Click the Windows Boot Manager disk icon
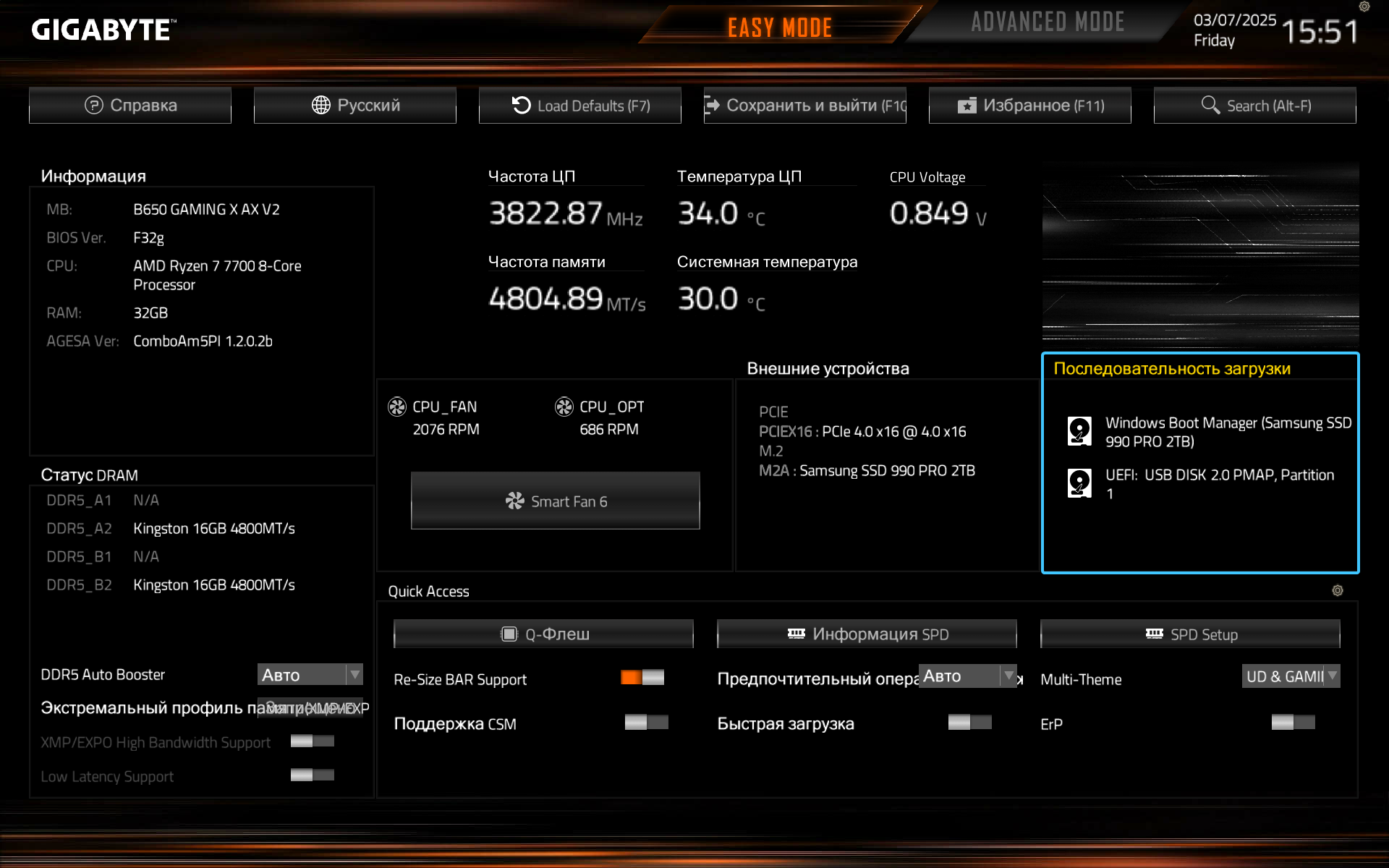The image size is (1389, 868). (x=1079, y=431)
